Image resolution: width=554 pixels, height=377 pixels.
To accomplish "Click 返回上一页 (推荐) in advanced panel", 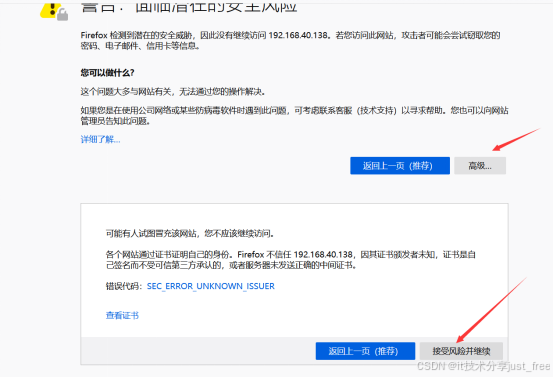I will [365, 351].
